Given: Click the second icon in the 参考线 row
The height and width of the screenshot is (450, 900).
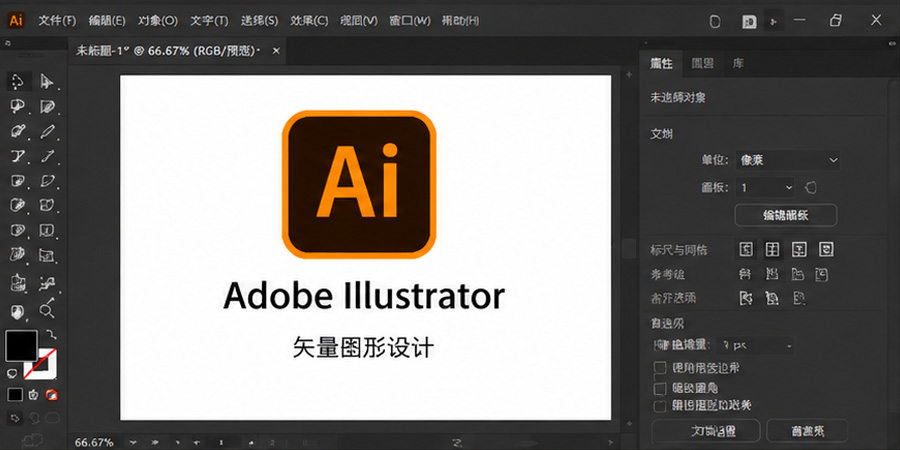Looking at the screenshot, I should [771, 274].
